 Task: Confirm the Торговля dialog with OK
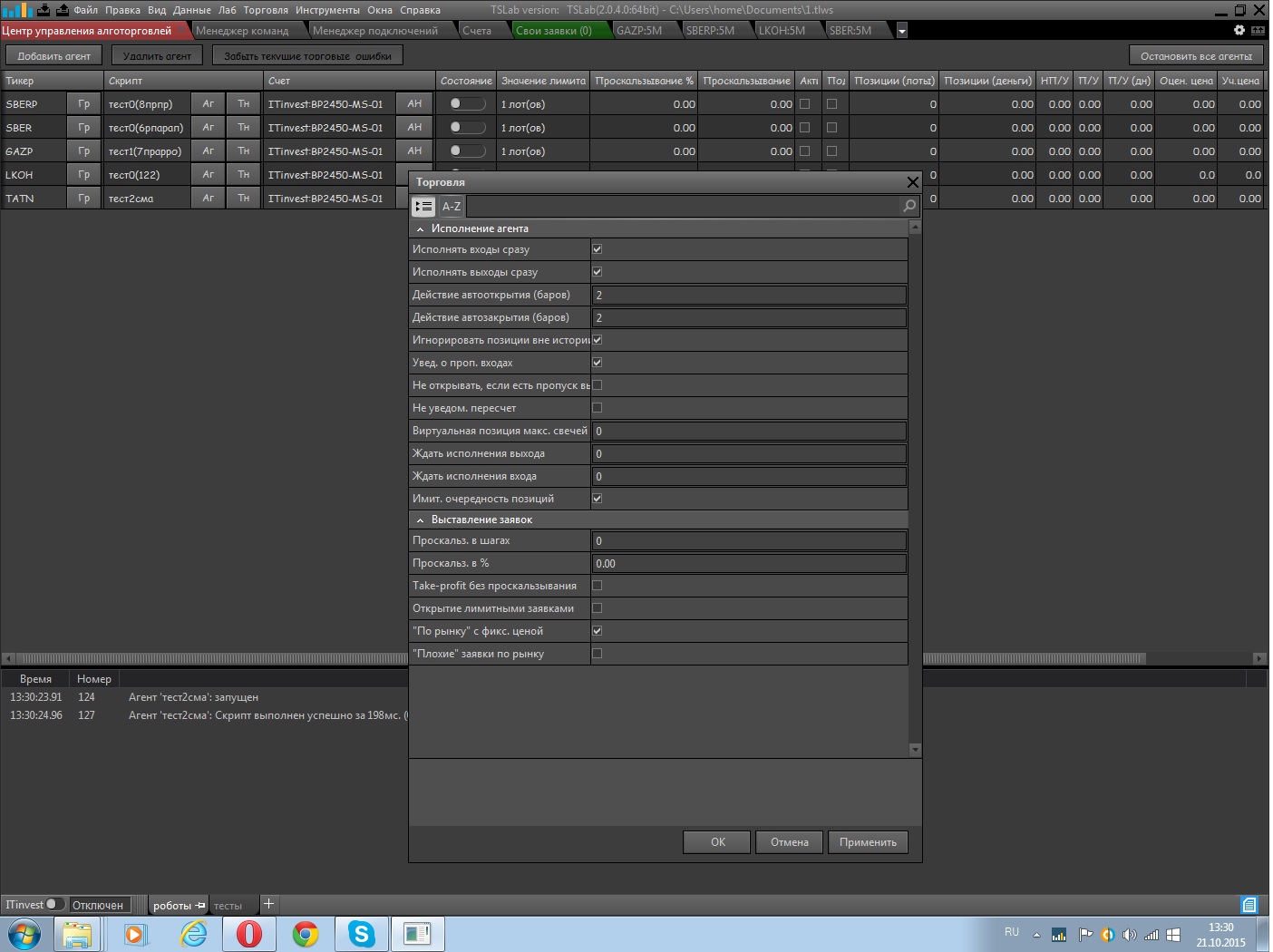coord(717,842)
